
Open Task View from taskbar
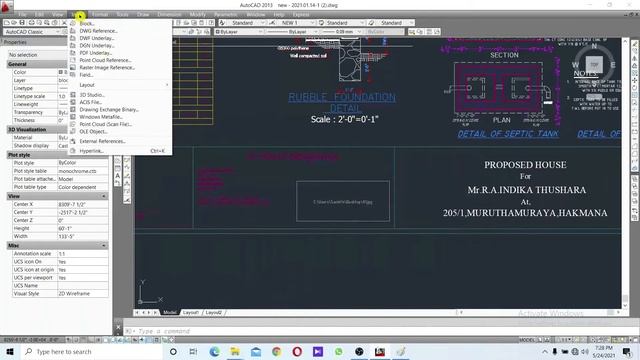point(193,351)
